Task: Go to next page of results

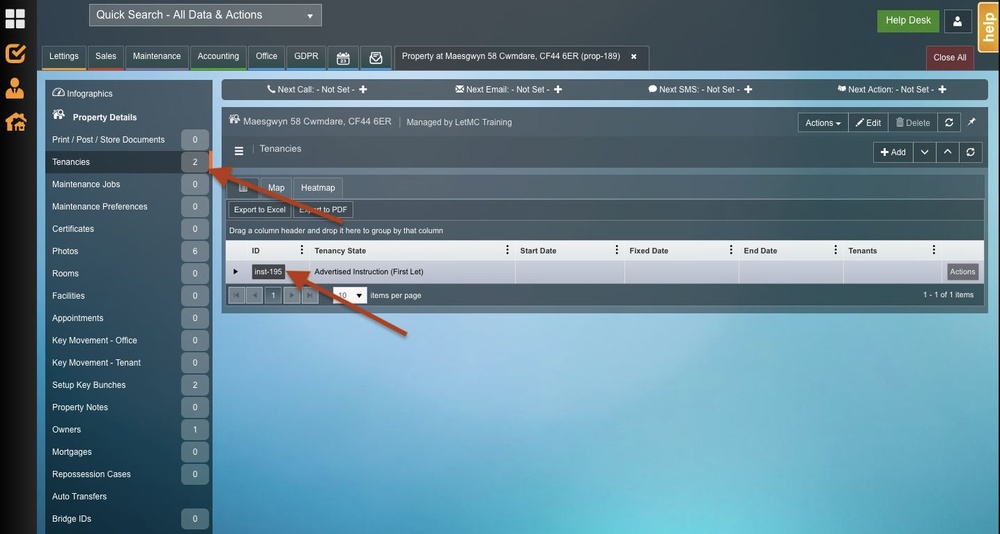Action: (x=291, y=295)
